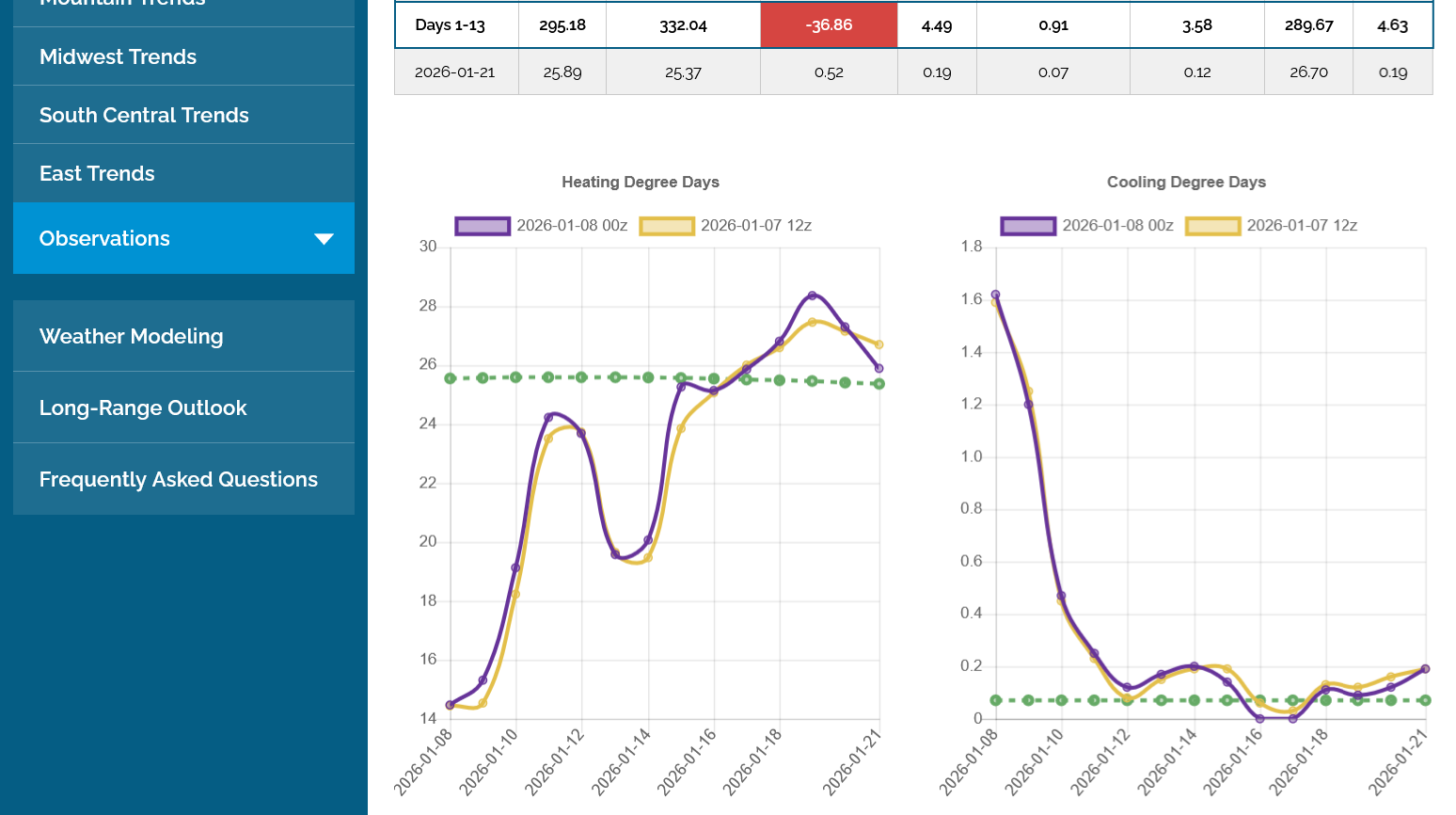Open Frequently Asked Questions
This screenshot has height=815, width=1456.
pyautogui.click(x=179, y=480)
